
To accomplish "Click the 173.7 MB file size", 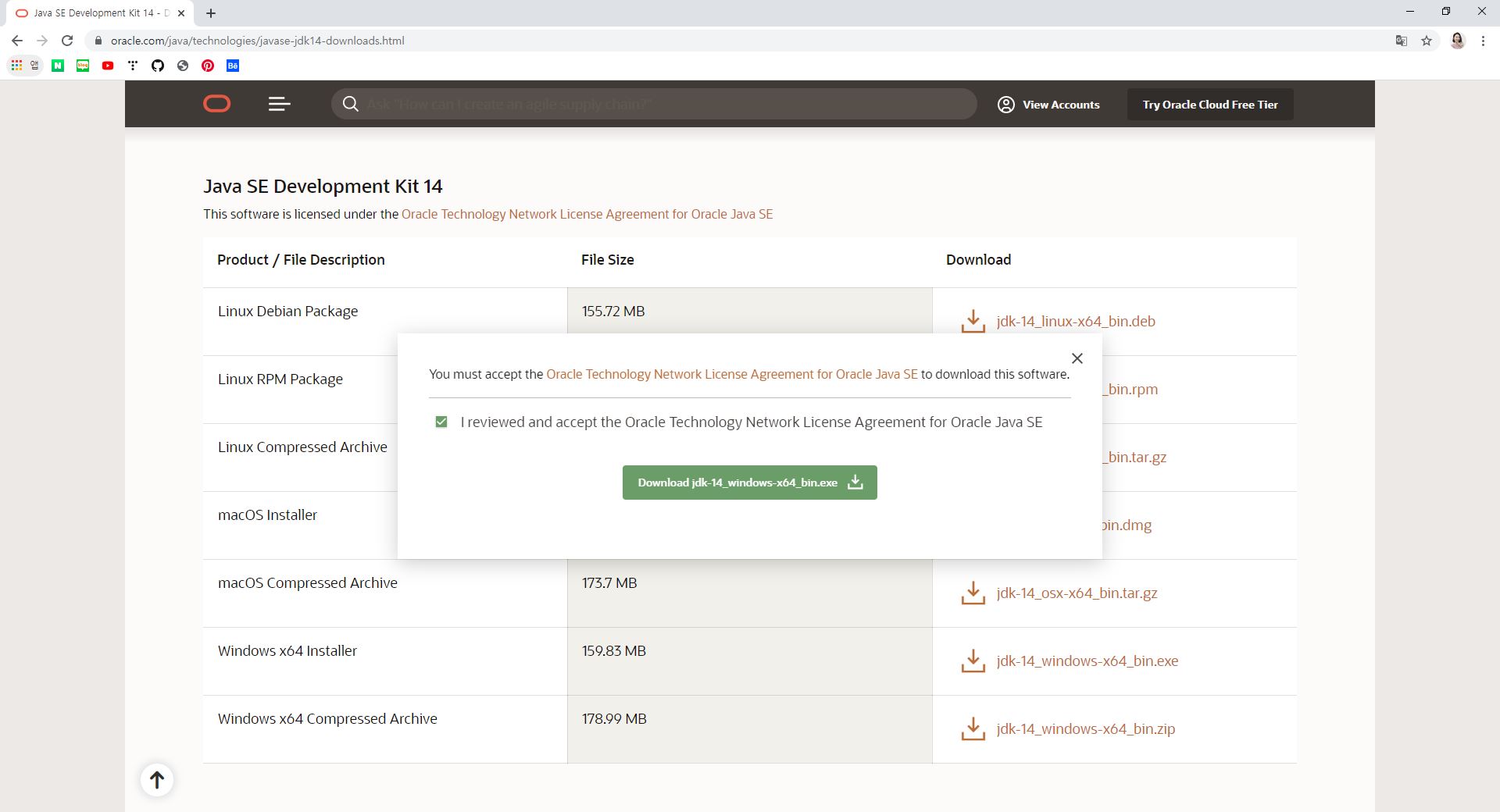I will point(609,582).
